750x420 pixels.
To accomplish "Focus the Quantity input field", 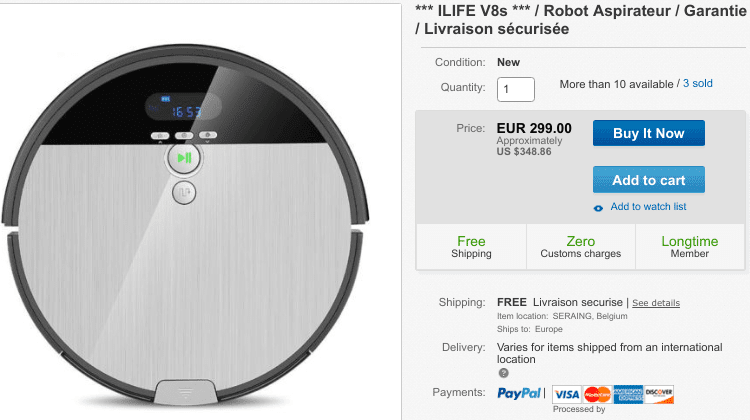I will point(516,89).
